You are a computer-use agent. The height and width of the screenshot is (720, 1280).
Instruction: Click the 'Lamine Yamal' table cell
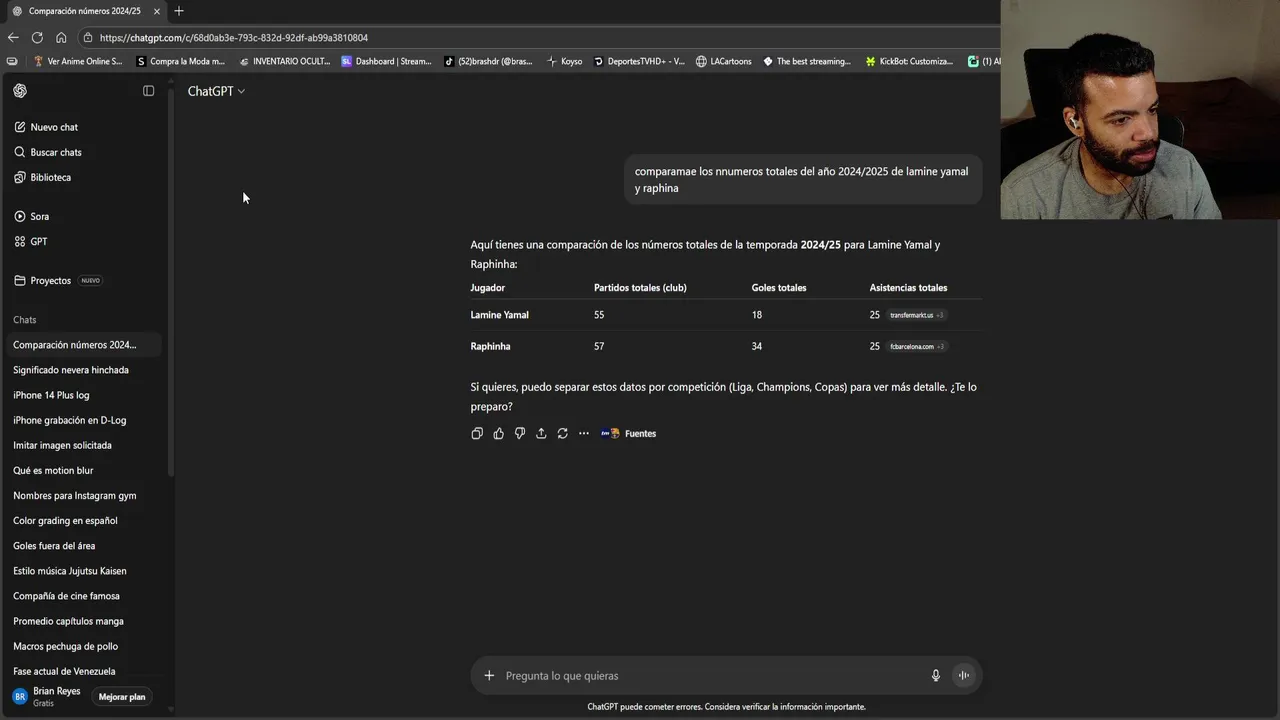(x=500, y=315)
